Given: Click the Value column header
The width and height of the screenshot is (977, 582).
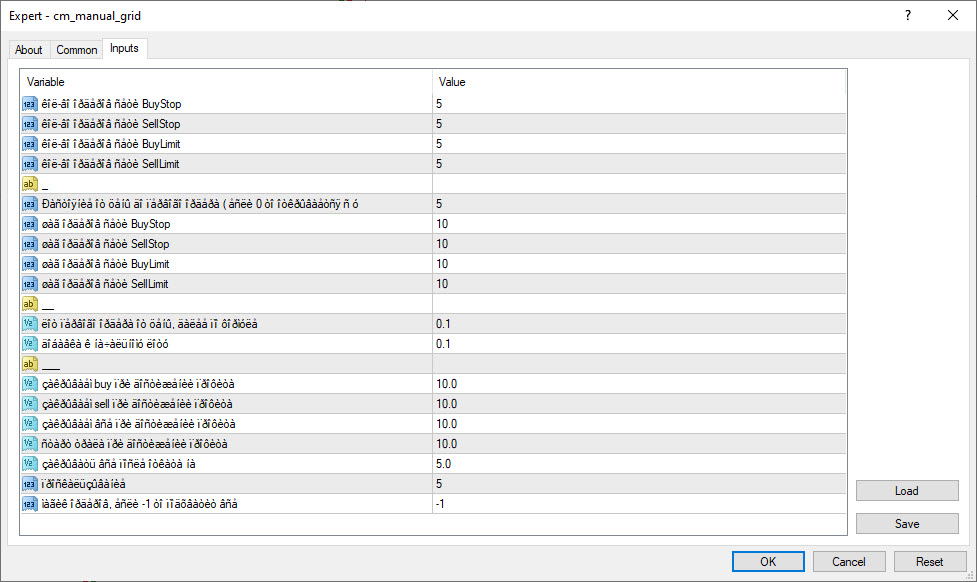Looking at the screenshot, I should [x=640, y=82].
